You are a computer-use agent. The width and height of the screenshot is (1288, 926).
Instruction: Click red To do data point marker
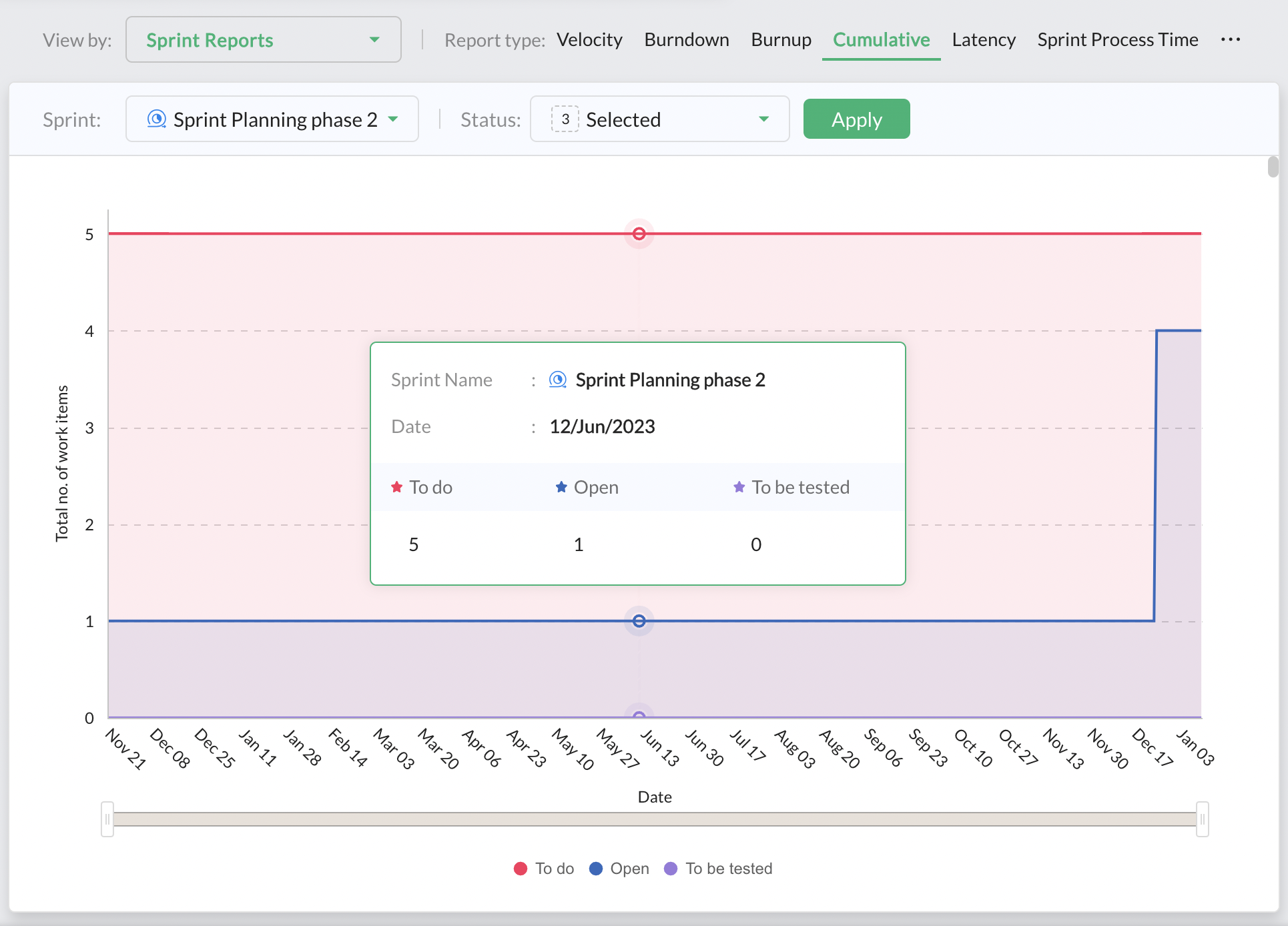pos(639,234)
